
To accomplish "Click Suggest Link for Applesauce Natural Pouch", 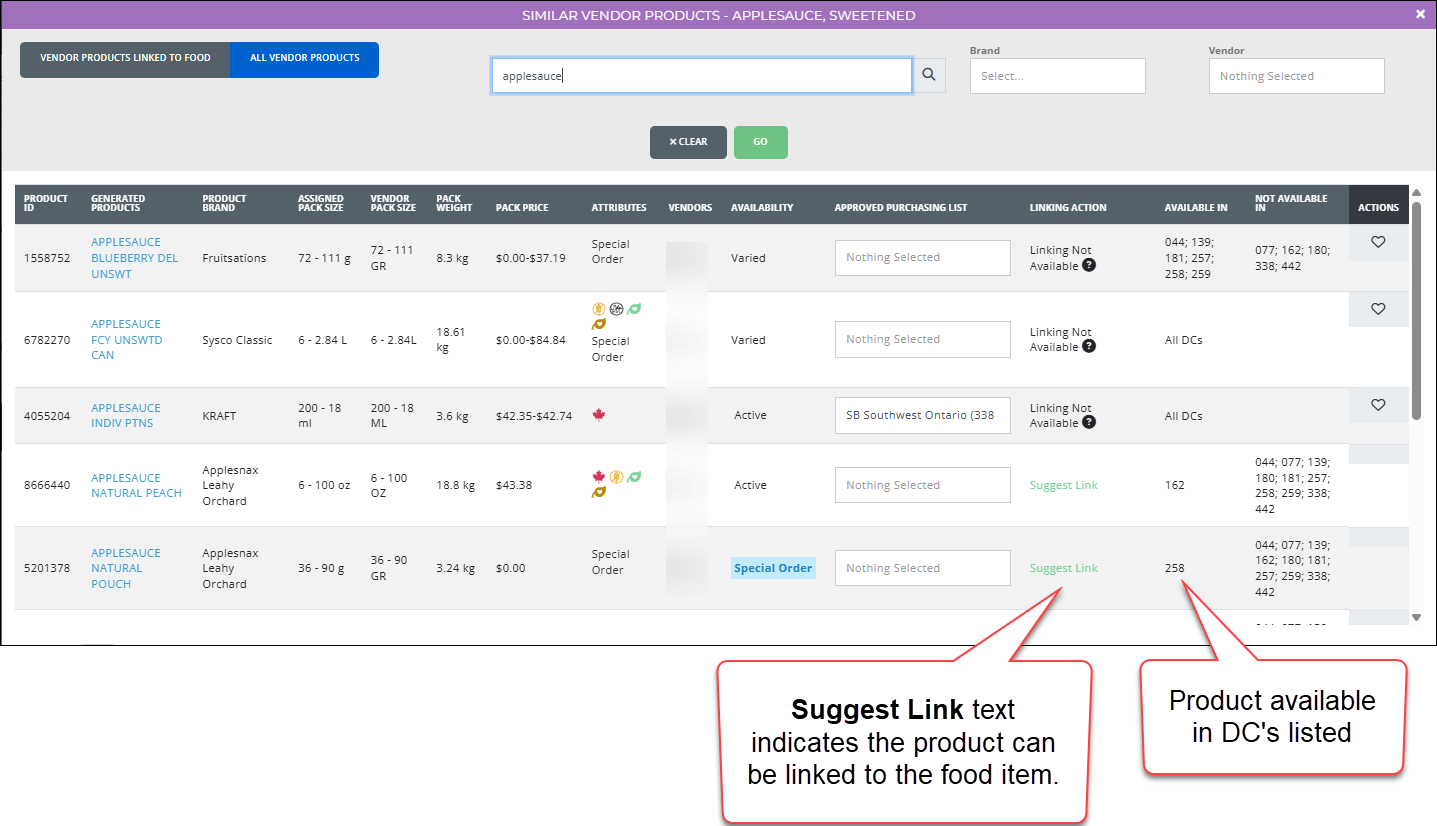I will [x=1063, y=568].
